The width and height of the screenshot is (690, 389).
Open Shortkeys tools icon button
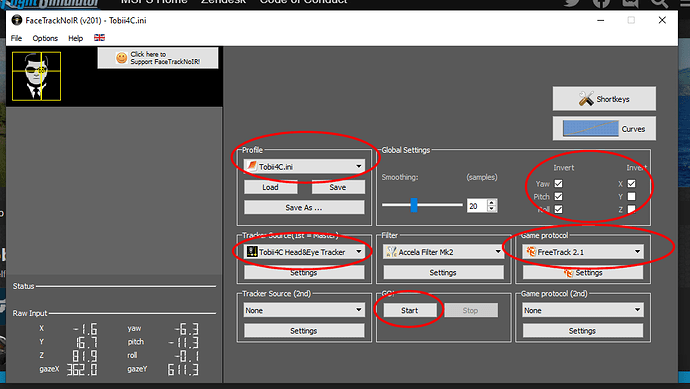tap(604, 99)
